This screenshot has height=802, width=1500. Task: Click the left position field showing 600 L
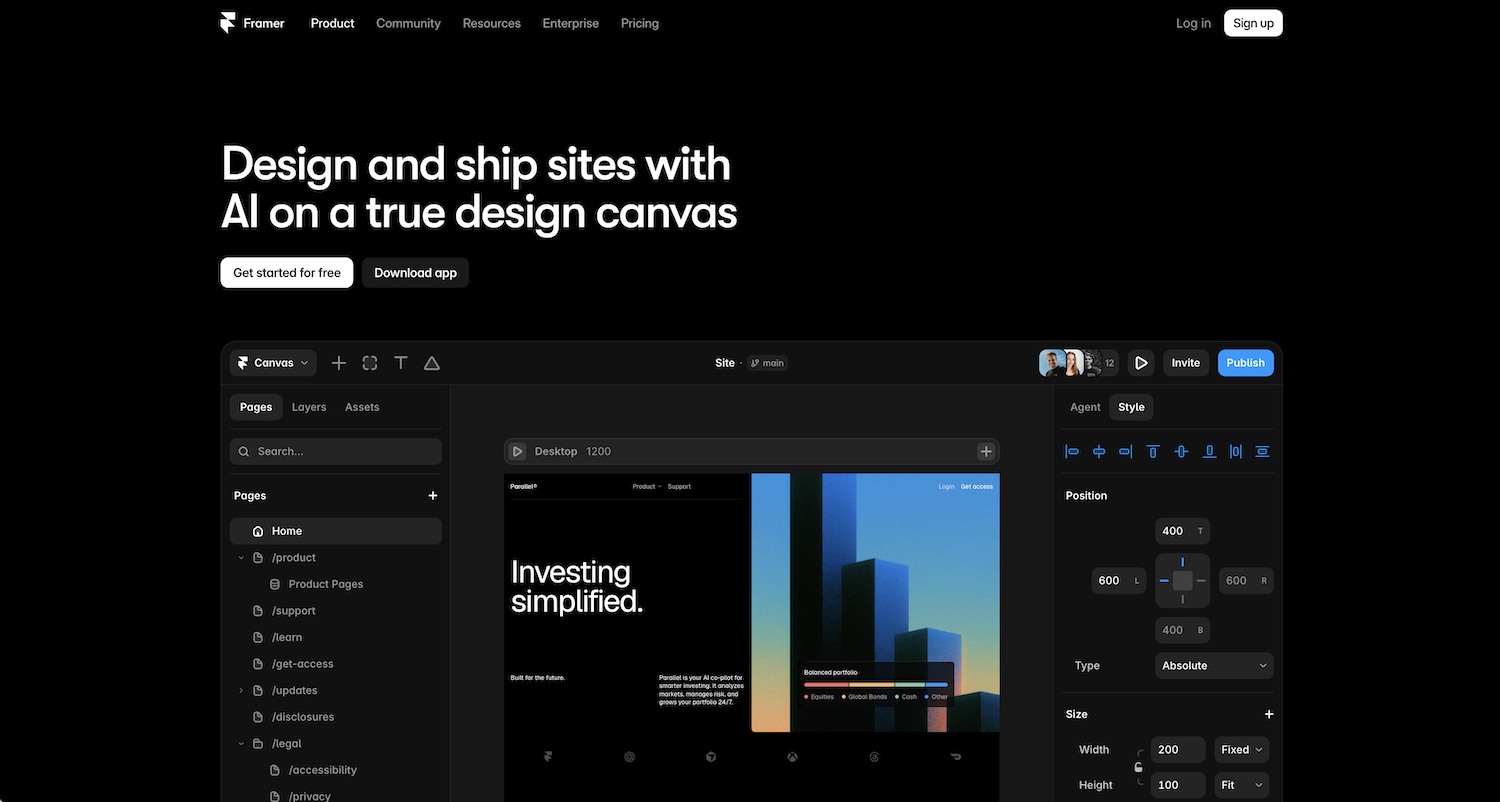(1119, 580)
